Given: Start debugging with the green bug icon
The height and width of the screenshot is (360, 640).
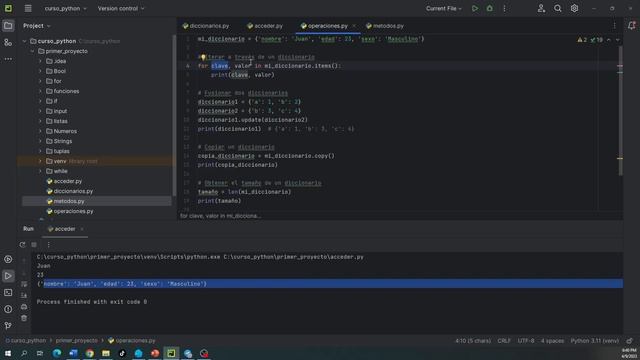Looking at the screenshot, I should [x=489, y=9].
